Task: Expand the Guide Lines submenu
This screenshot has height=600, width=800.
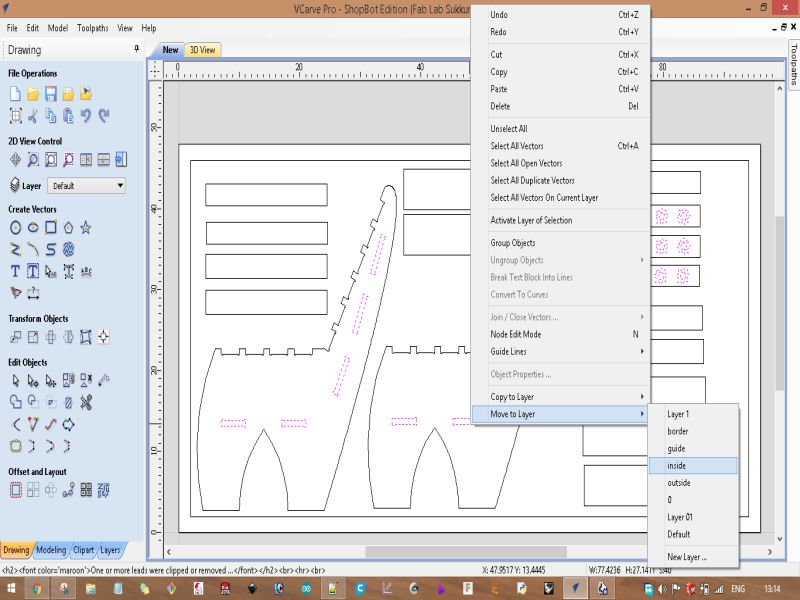Action: click(x=561, y=352)
